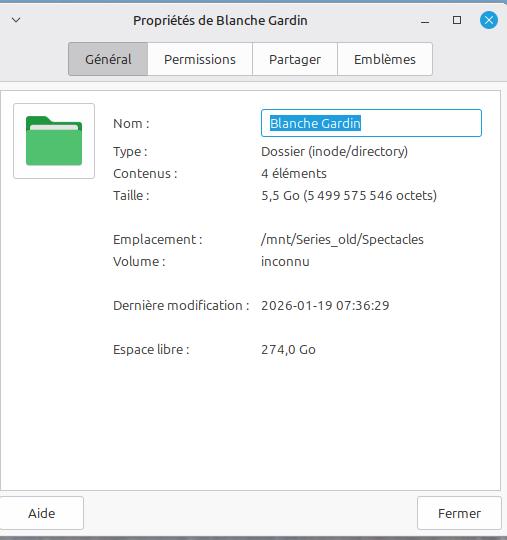
Task: Click the /mnt/Series_old/Spectacles location path
Action: click(x=342, y=239)
